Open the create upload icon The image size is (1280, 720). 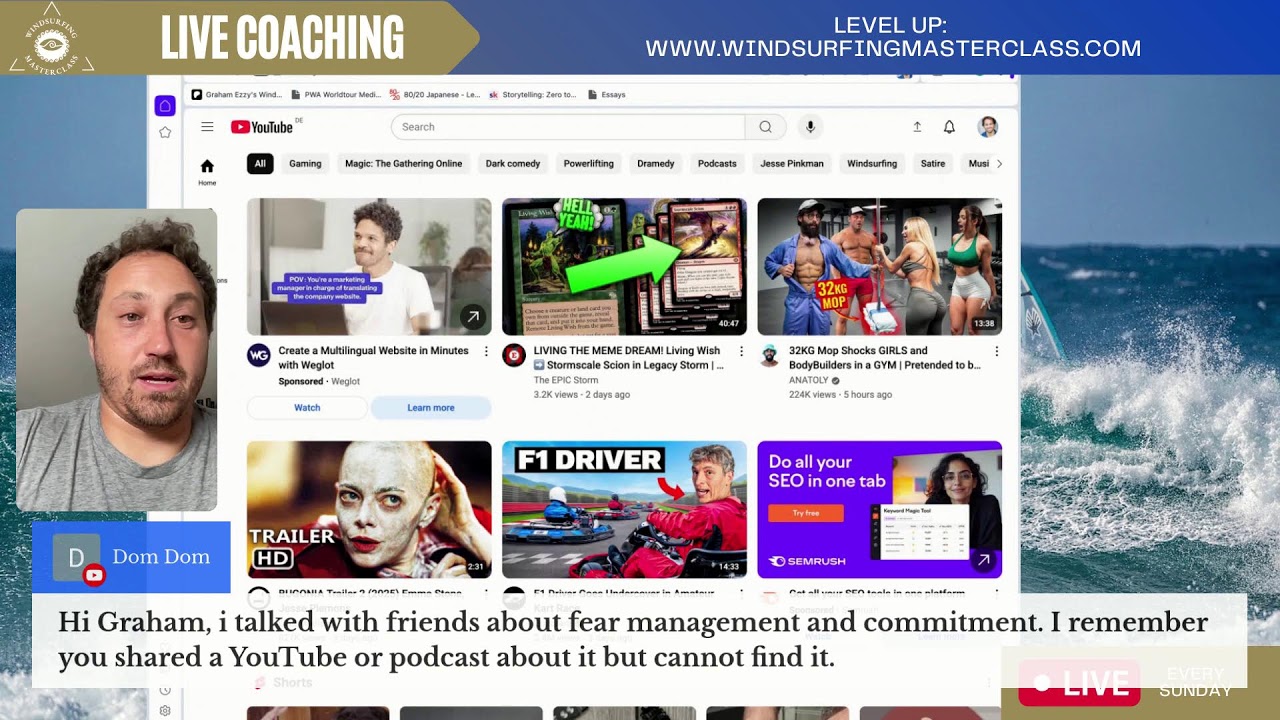[917, 127]
